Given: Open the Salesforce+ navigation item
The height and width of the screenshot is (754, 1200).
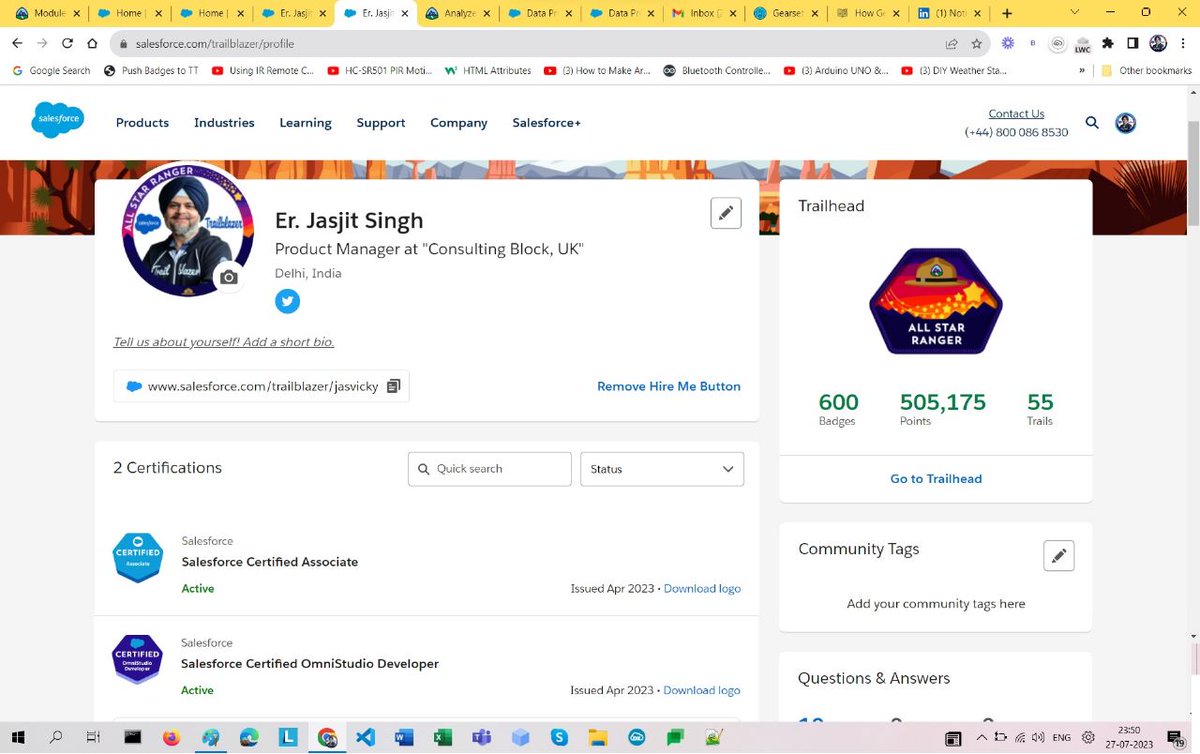Looking at the screenshot, I should pyautogui.click(x=546, y=123).
